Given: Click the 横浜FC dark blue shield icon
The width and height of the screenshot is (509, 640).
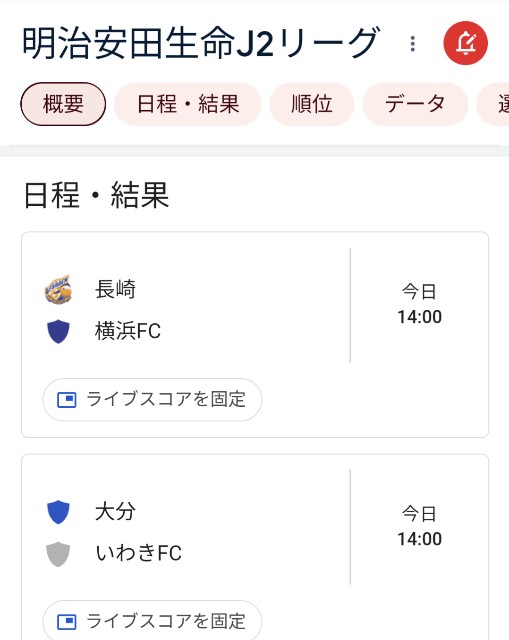Looking at the screenshot, I should click(x=58, y=331).
